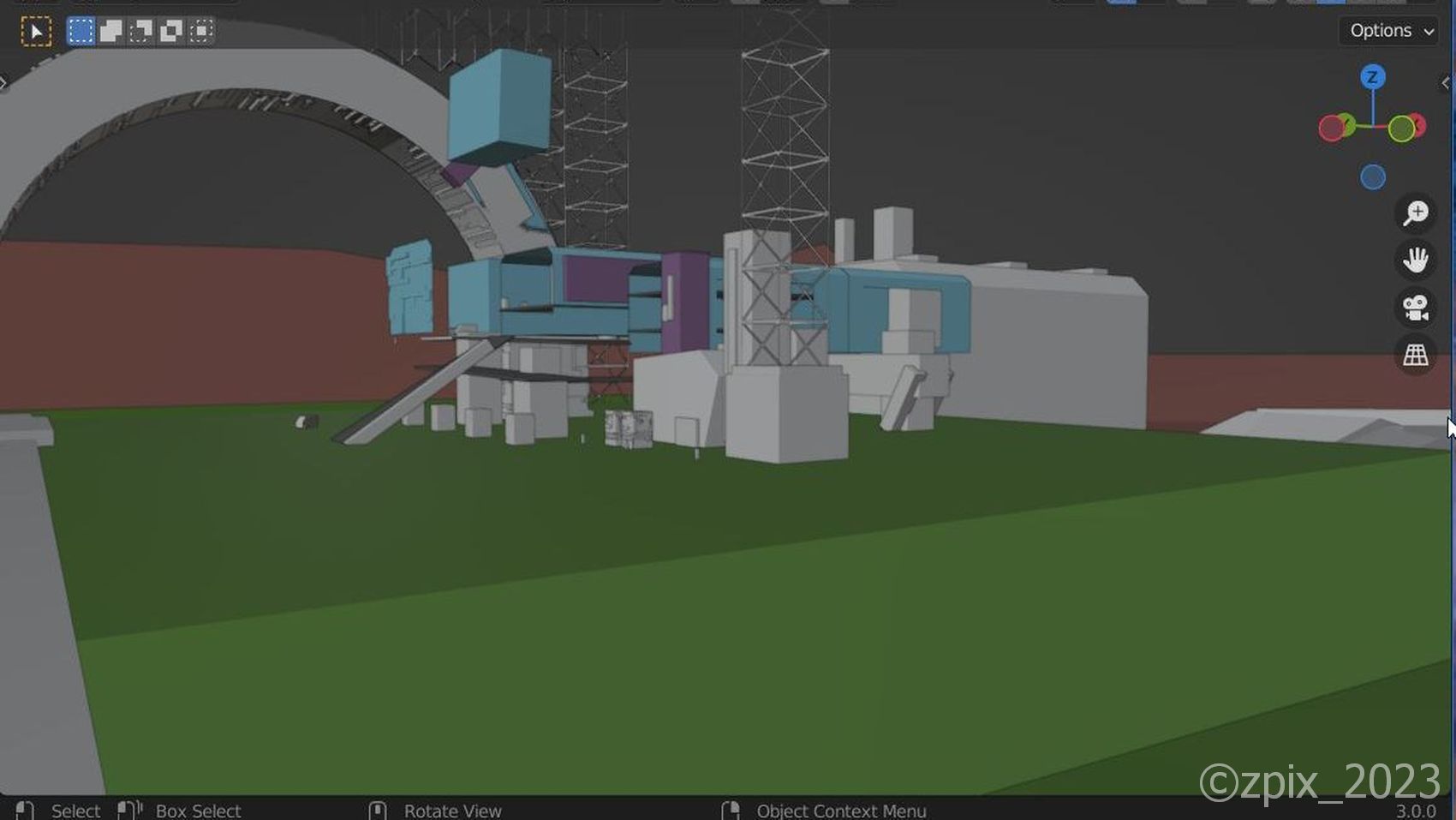1456x820 pixels.
Task: Click the Z axis on navigation gizmo
Action: pos(1372,77)
